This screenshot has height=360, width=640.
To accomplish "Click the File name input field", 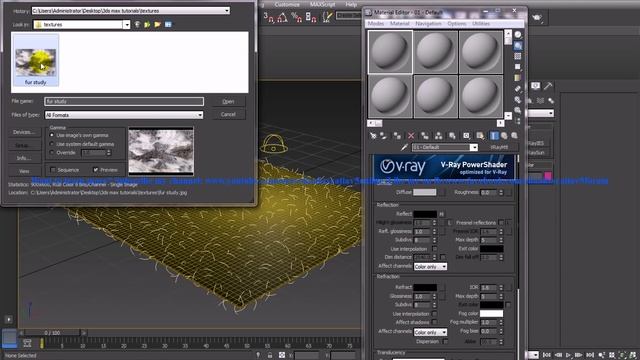I will coord(124,101).
